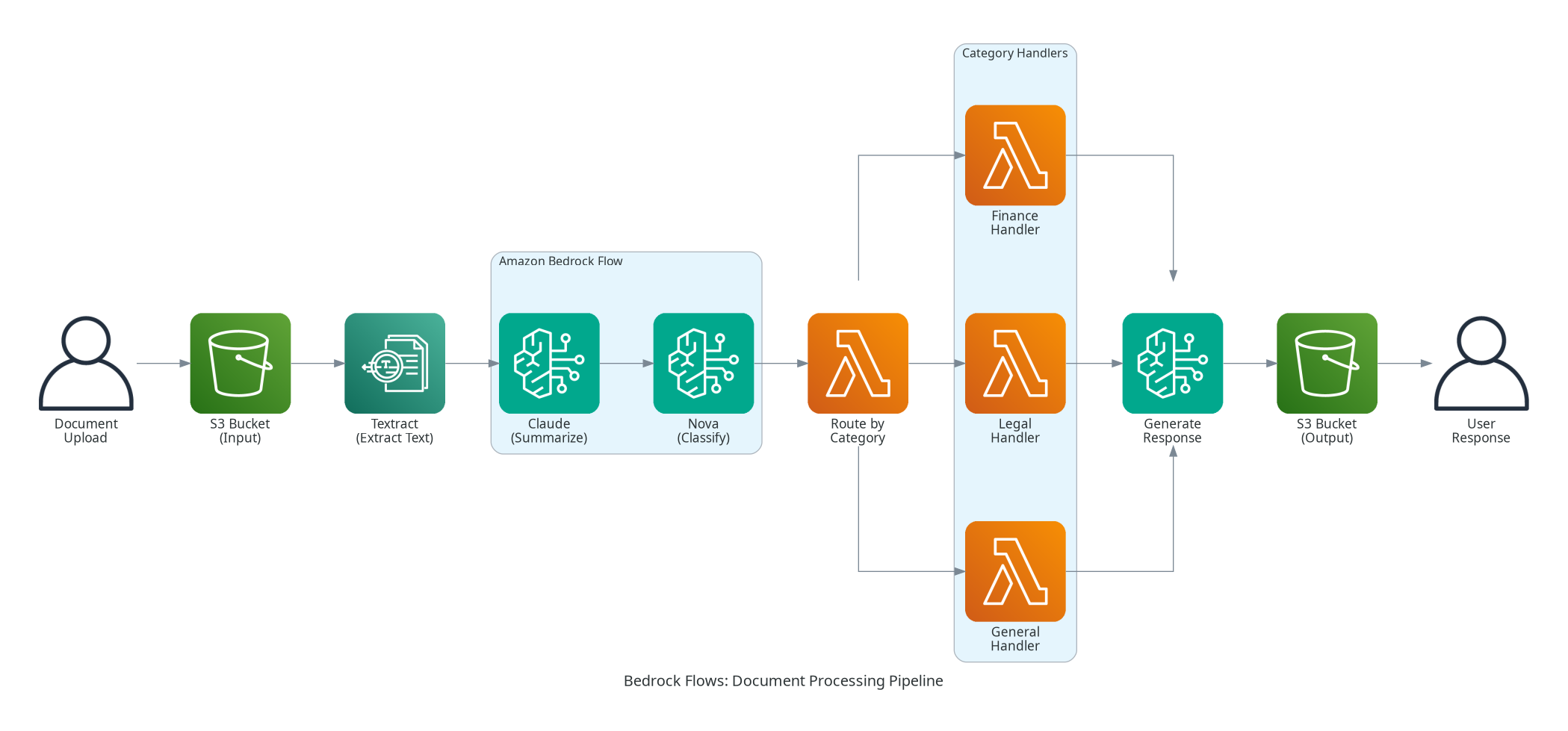Select the Claude (Summarize) Bedrock icon

click(549, 364)
